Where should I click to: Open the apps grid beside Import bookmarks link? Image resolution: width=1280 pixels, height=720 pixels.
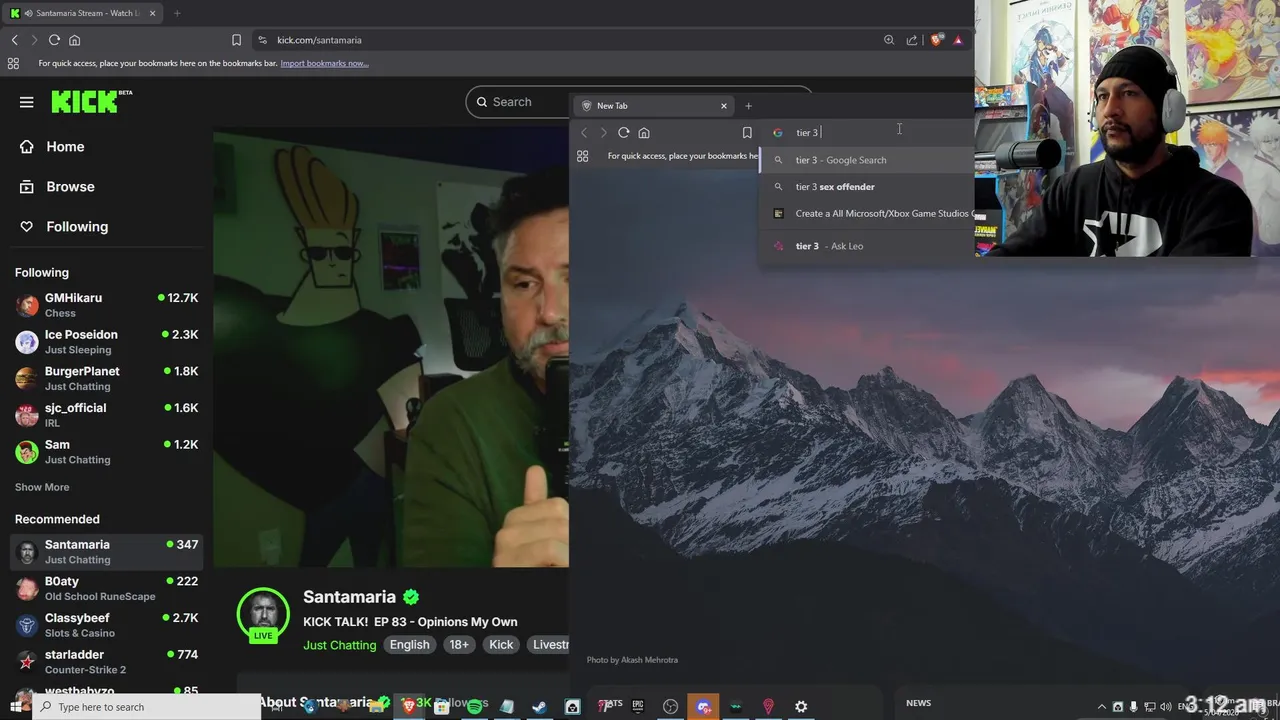tap(13, 63)
